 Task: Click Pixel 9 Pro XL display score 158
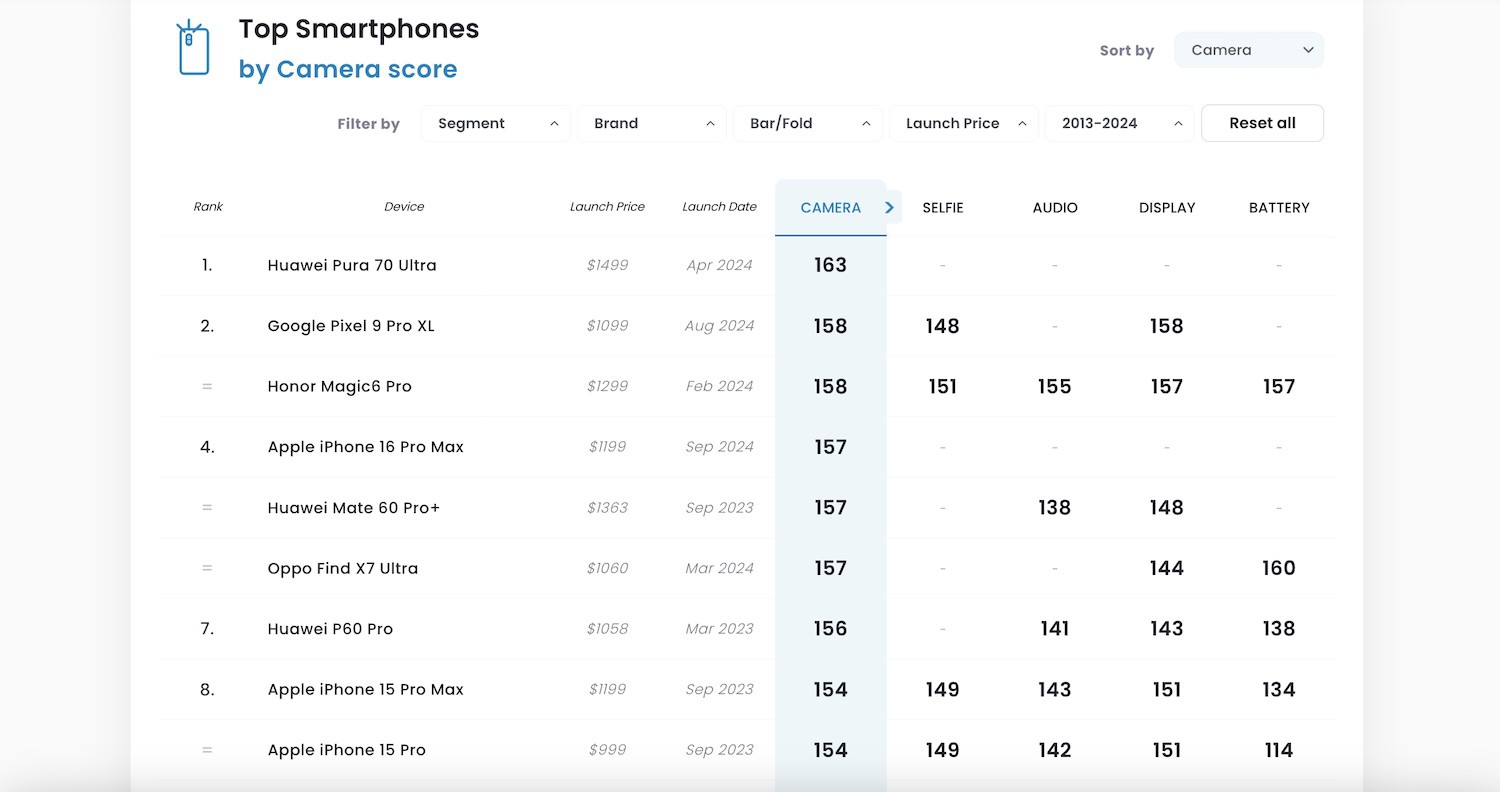tap(1166, 326)
